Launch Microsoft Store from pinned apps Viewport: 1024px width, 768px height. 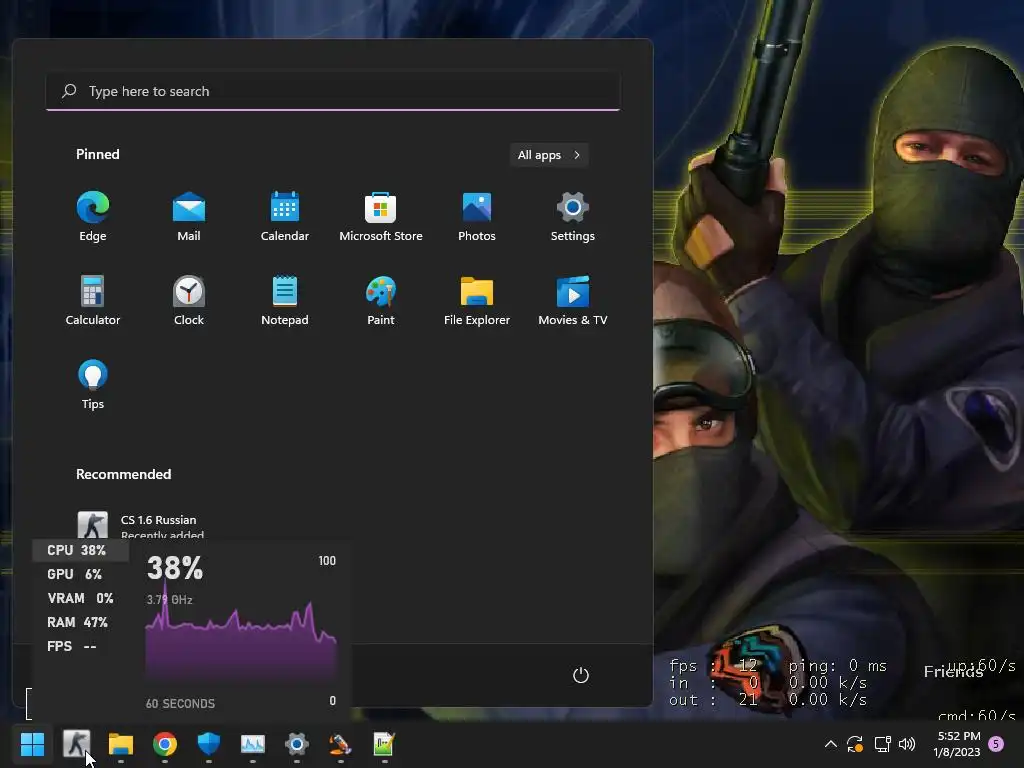coord(381,217)
